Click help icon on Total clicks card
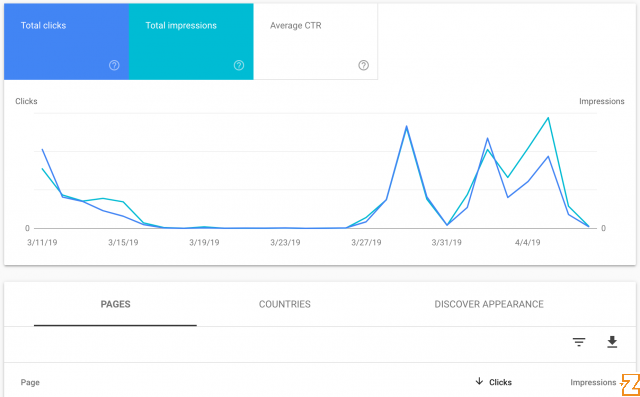Viewport: 640px width, 397px height. pyautogui.click(x=114, y=65)
